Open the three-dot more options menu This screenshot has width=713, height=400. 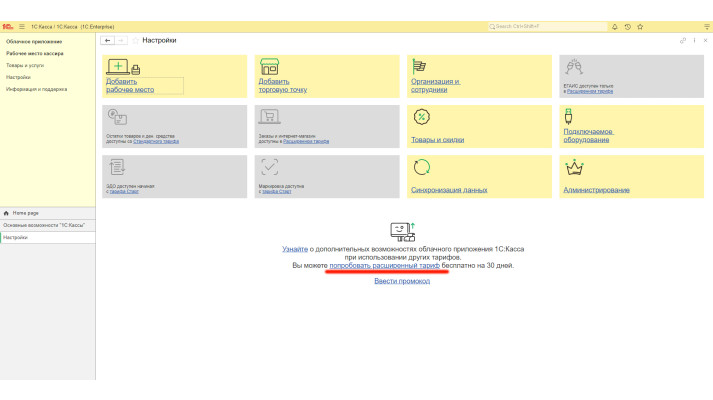pos(694,40)
